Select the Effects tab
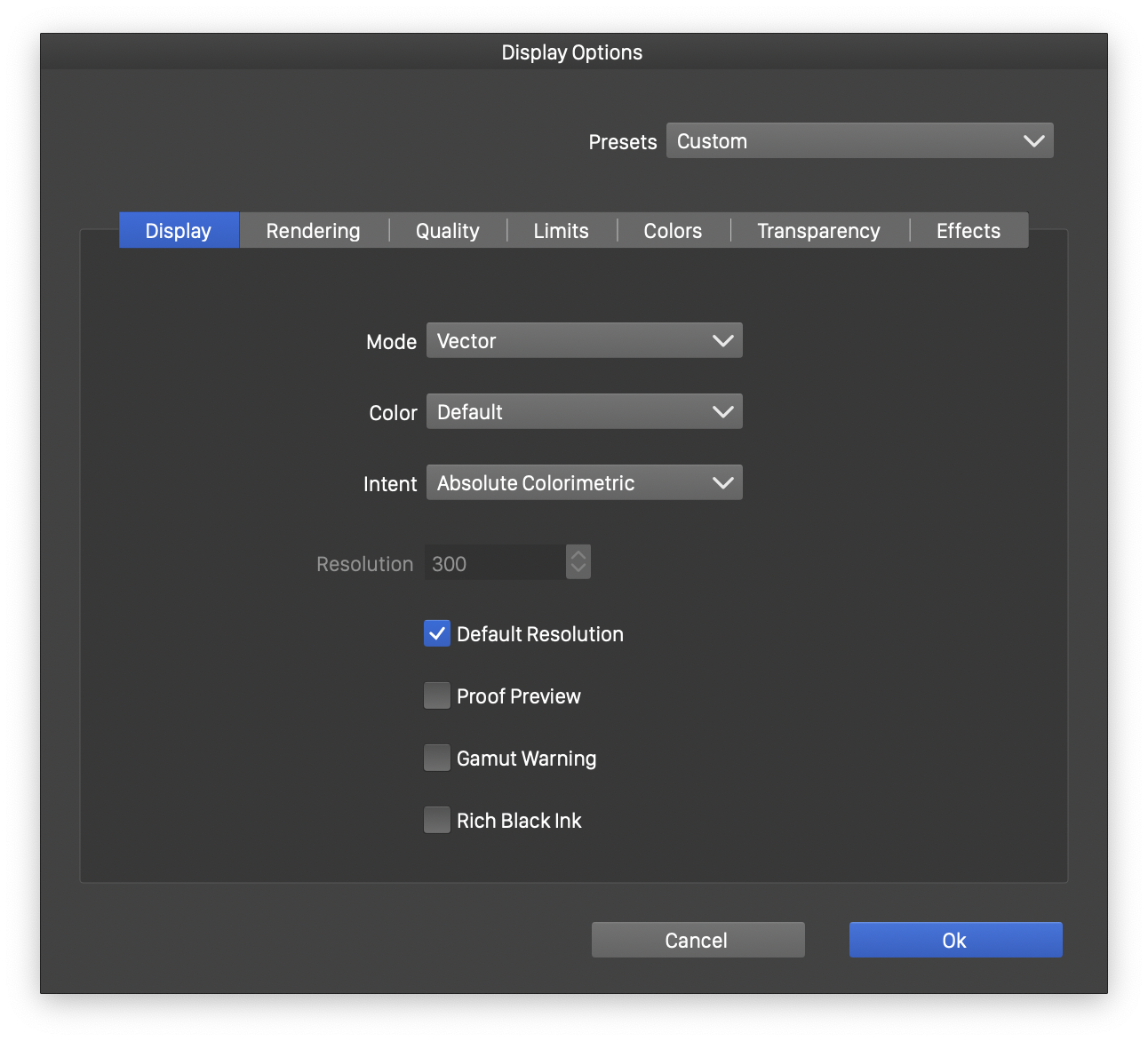The width and height of the screenshot is (1148, 1041). [968, 231]
